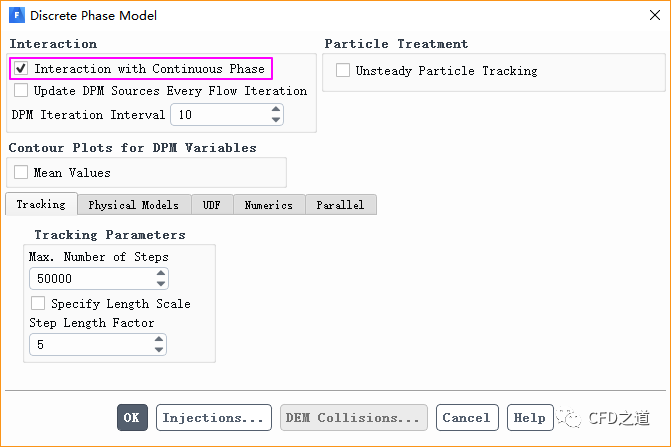The width and height of the screenshot is (671, 447).
Task: Enable Update DPM Sources Every Flow Iteration
Action: [21, 91]
